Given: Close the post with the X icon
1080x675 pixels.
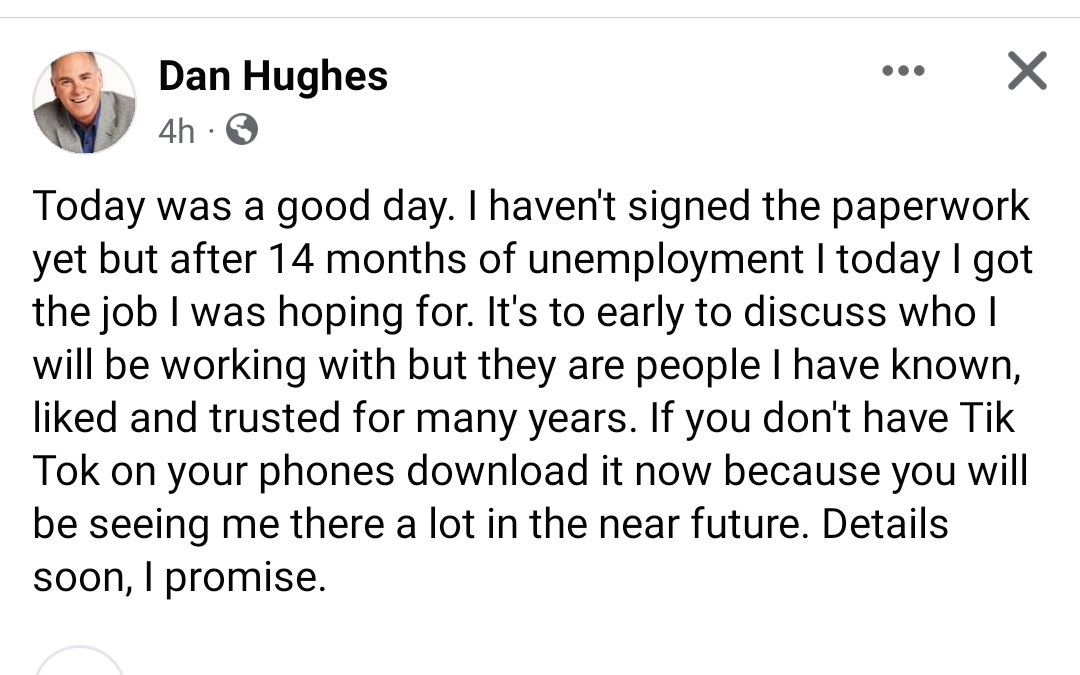Looking at the screenshot, I should (x=1027, y=70).
